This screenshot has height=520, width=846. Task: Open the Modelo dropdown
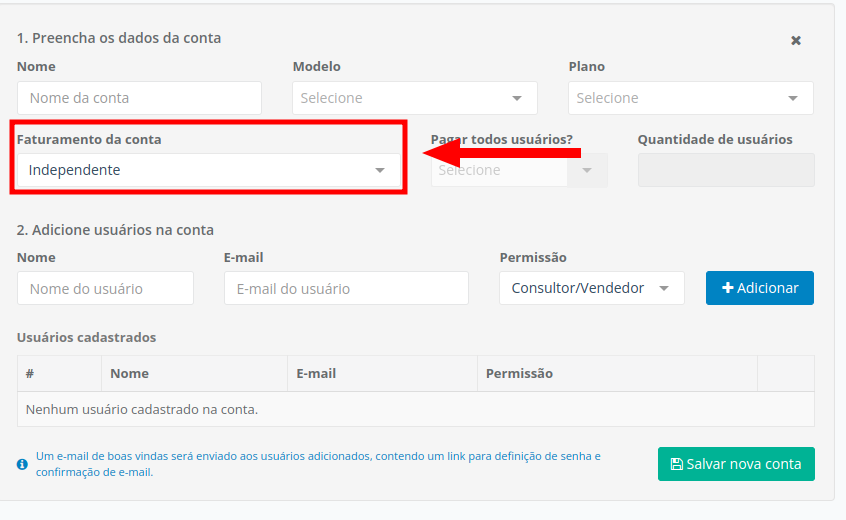414,98
